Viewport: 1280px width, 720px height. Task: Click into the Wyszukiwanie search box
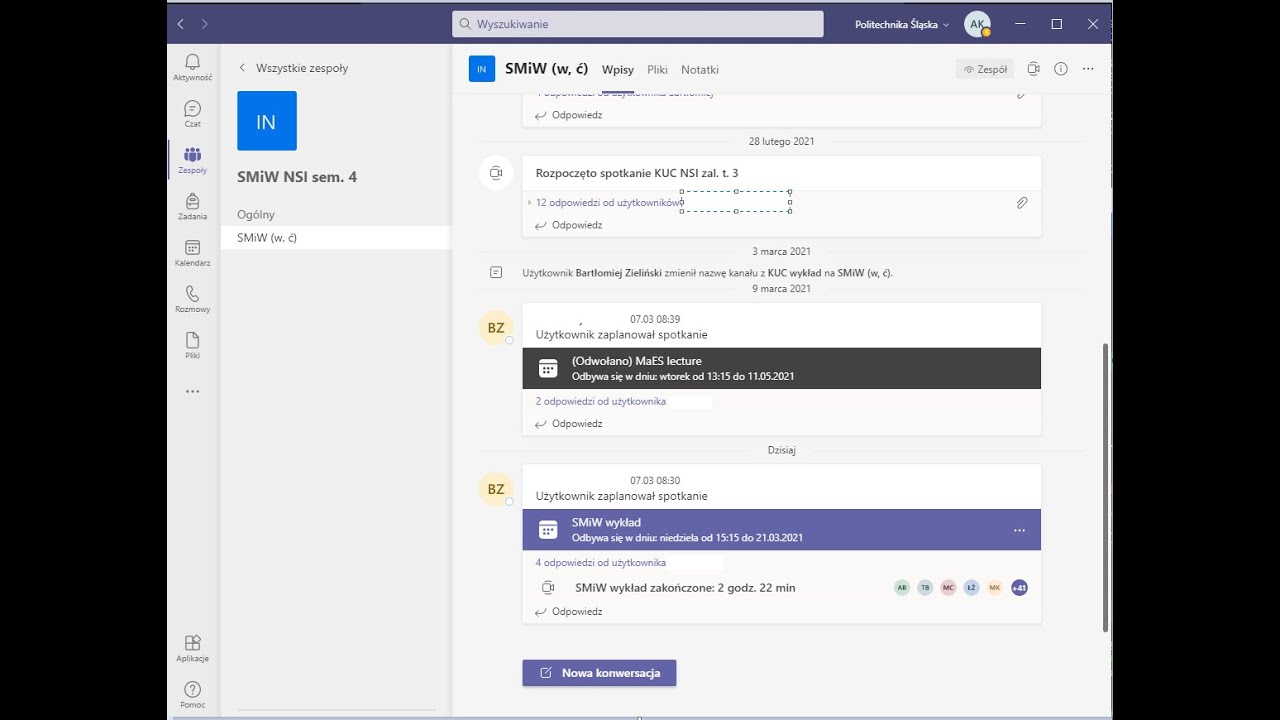(638, 24)
